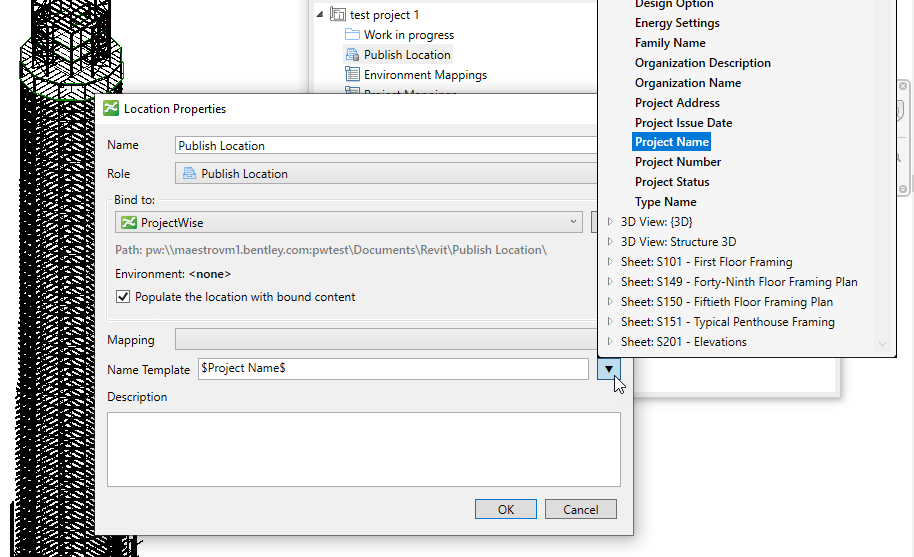Pick Organization Description from the list
This screenshot has width=914, height=557.
coord(702,63)
